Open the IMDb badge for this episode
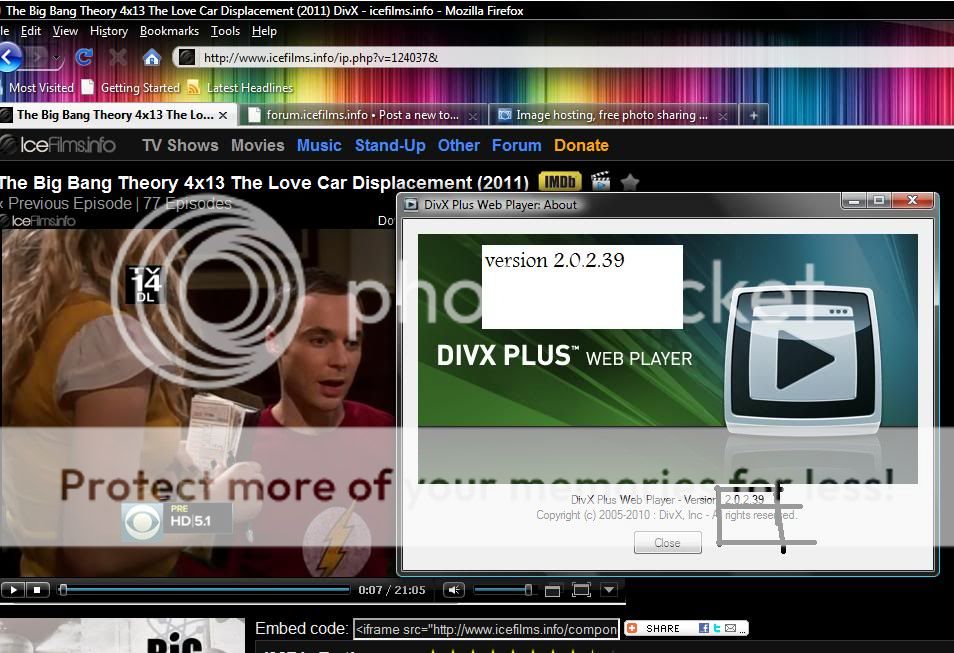 tap(560, 181)
